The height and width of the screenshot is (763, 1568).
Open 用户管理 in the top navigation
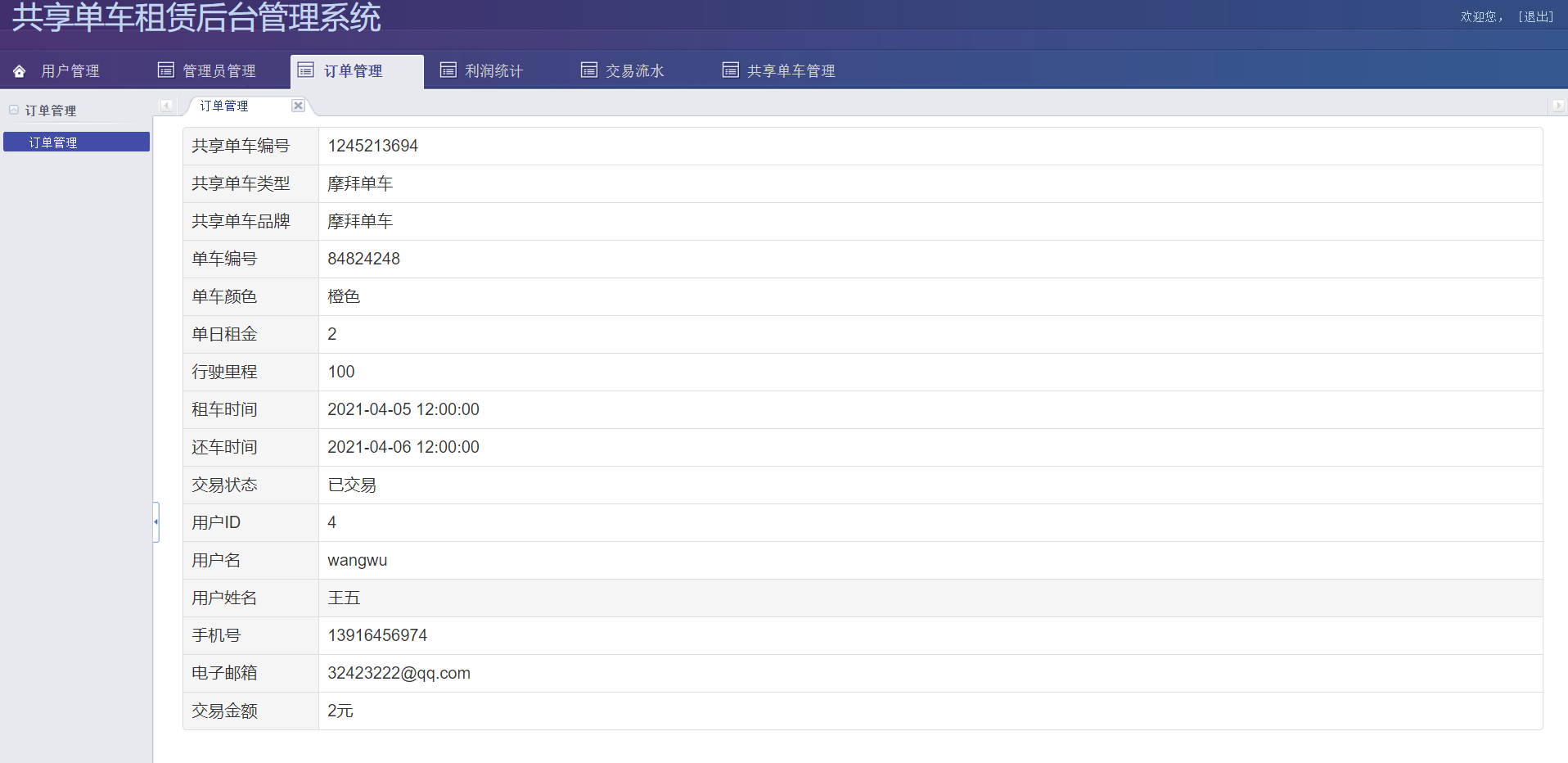coord(70,71)
